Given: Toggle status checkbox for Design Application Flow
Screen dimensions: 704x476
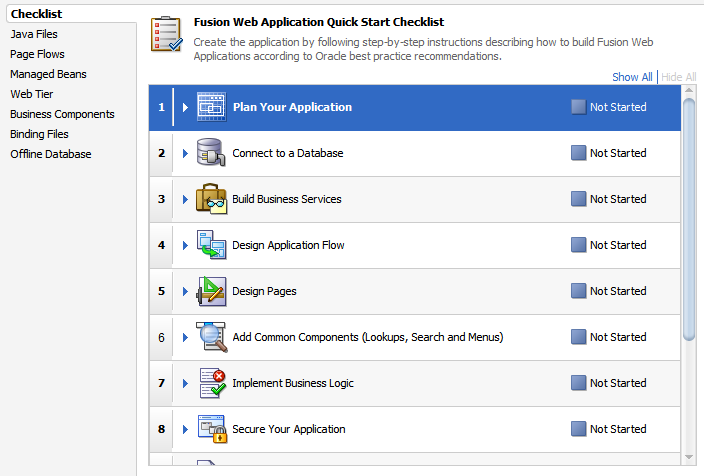Looking at the screenshot, I should [578, 245].
